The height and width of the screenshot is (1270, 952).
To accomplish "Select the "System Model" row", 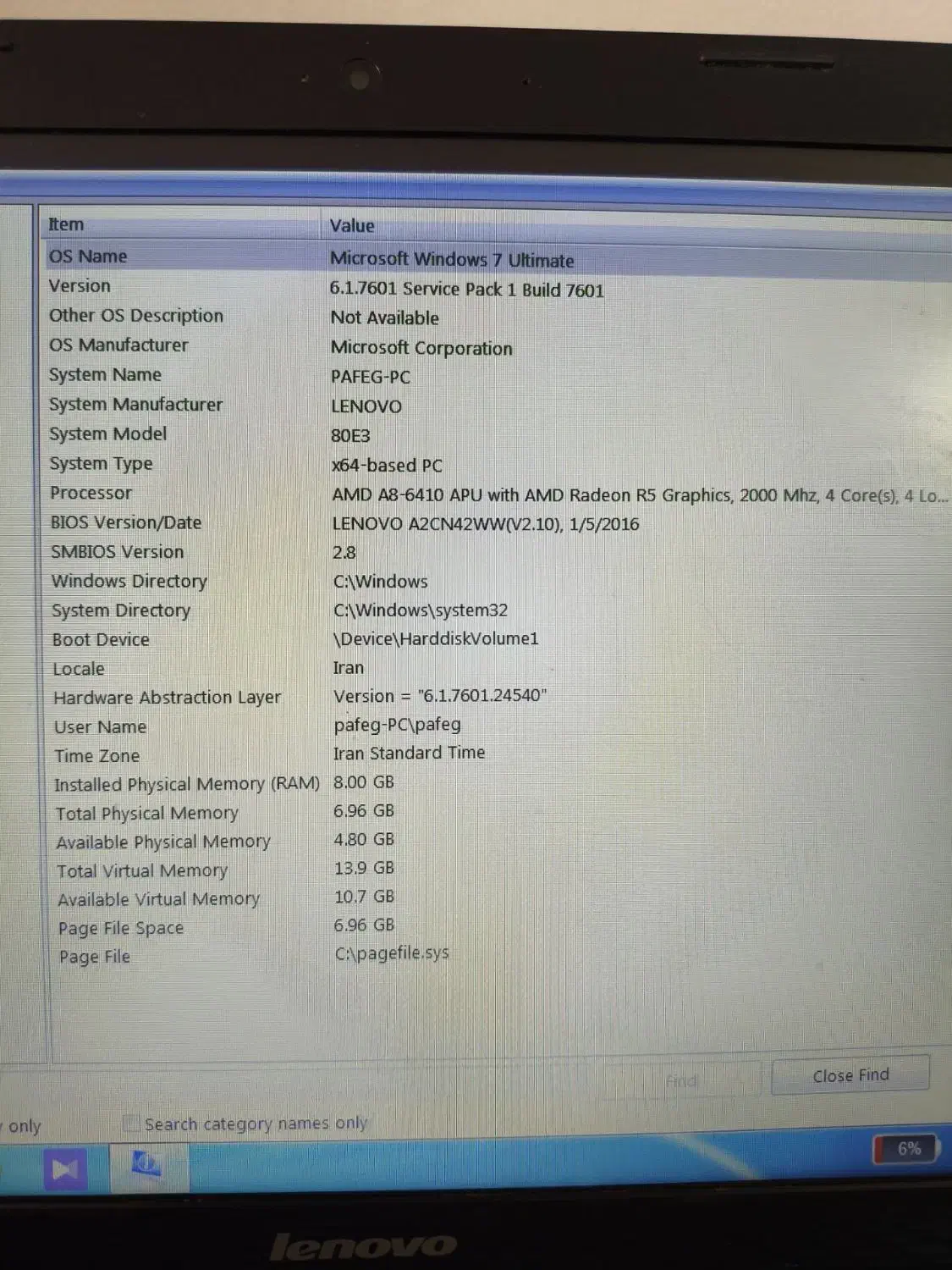I will click(x=496, y=434).
